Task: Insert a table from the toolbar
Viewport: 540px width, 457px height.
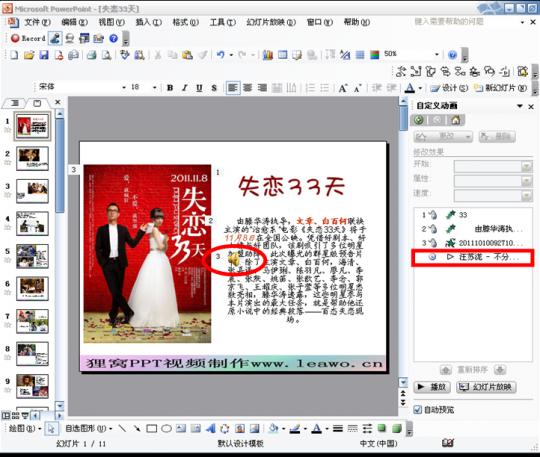Action: [282, 55]
